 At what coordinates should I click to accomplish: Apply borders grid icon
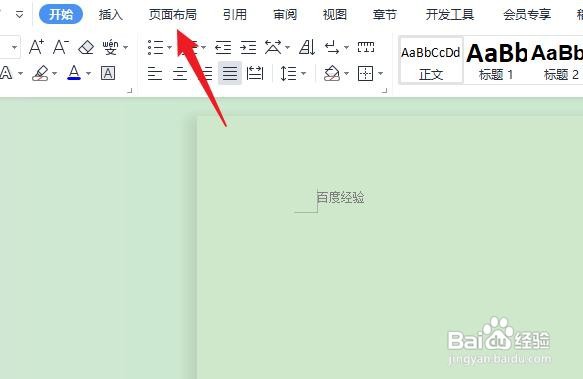tap(365, 73)
